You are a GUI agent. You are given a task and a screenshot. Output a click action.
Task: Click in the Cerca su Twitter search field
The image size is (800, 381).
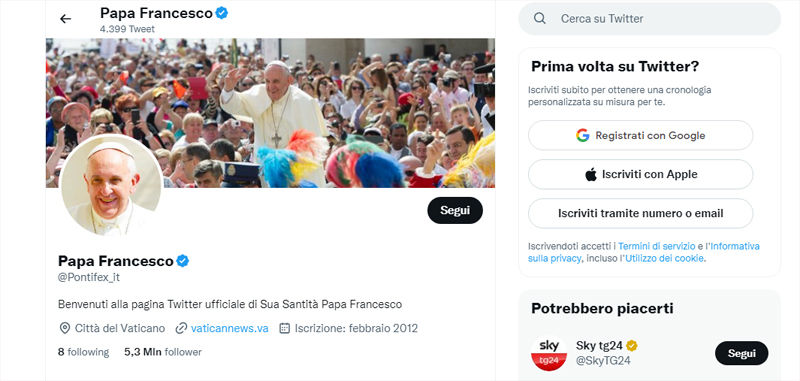pos(649,19)
